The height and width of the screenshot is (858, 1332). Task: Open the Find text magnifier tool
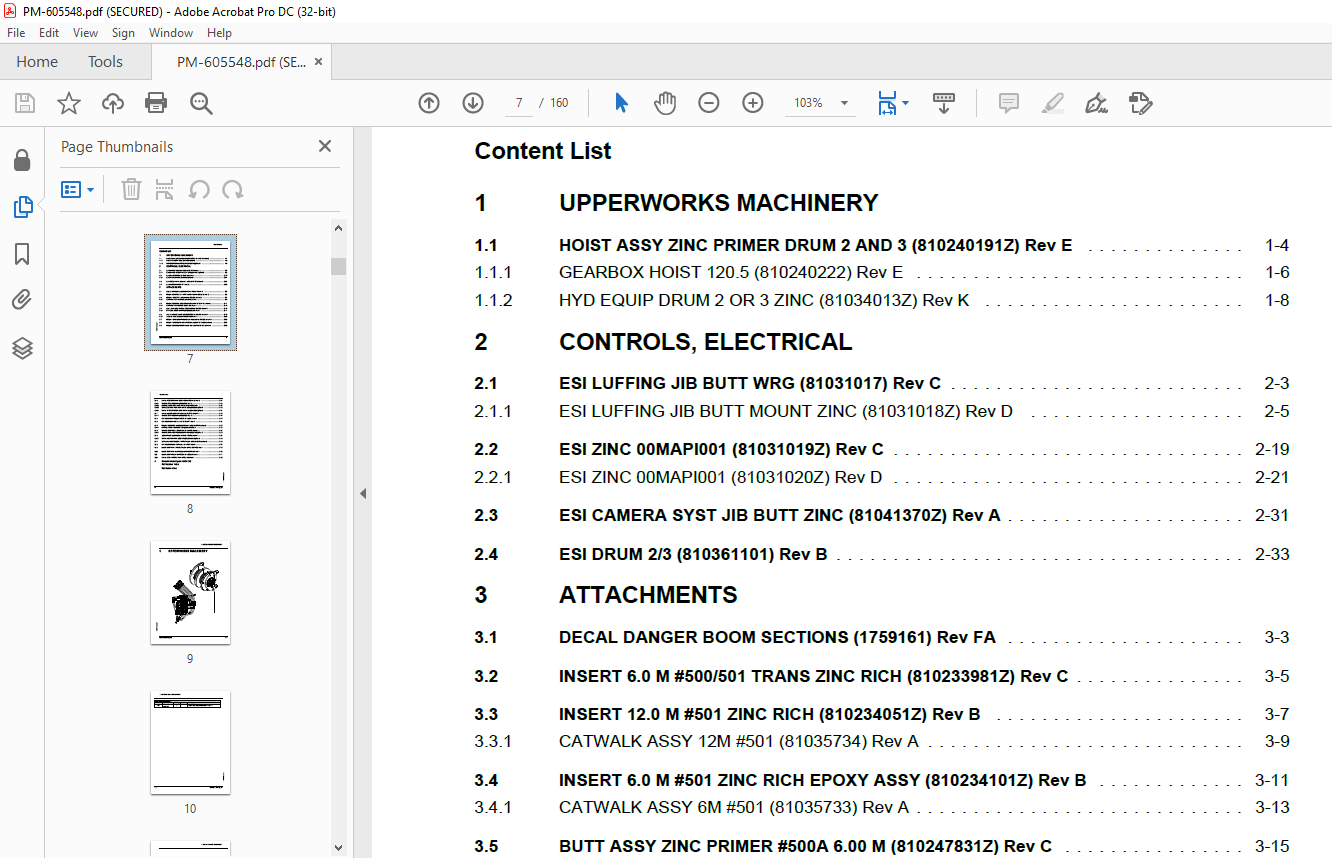click(x=201, y=103)
